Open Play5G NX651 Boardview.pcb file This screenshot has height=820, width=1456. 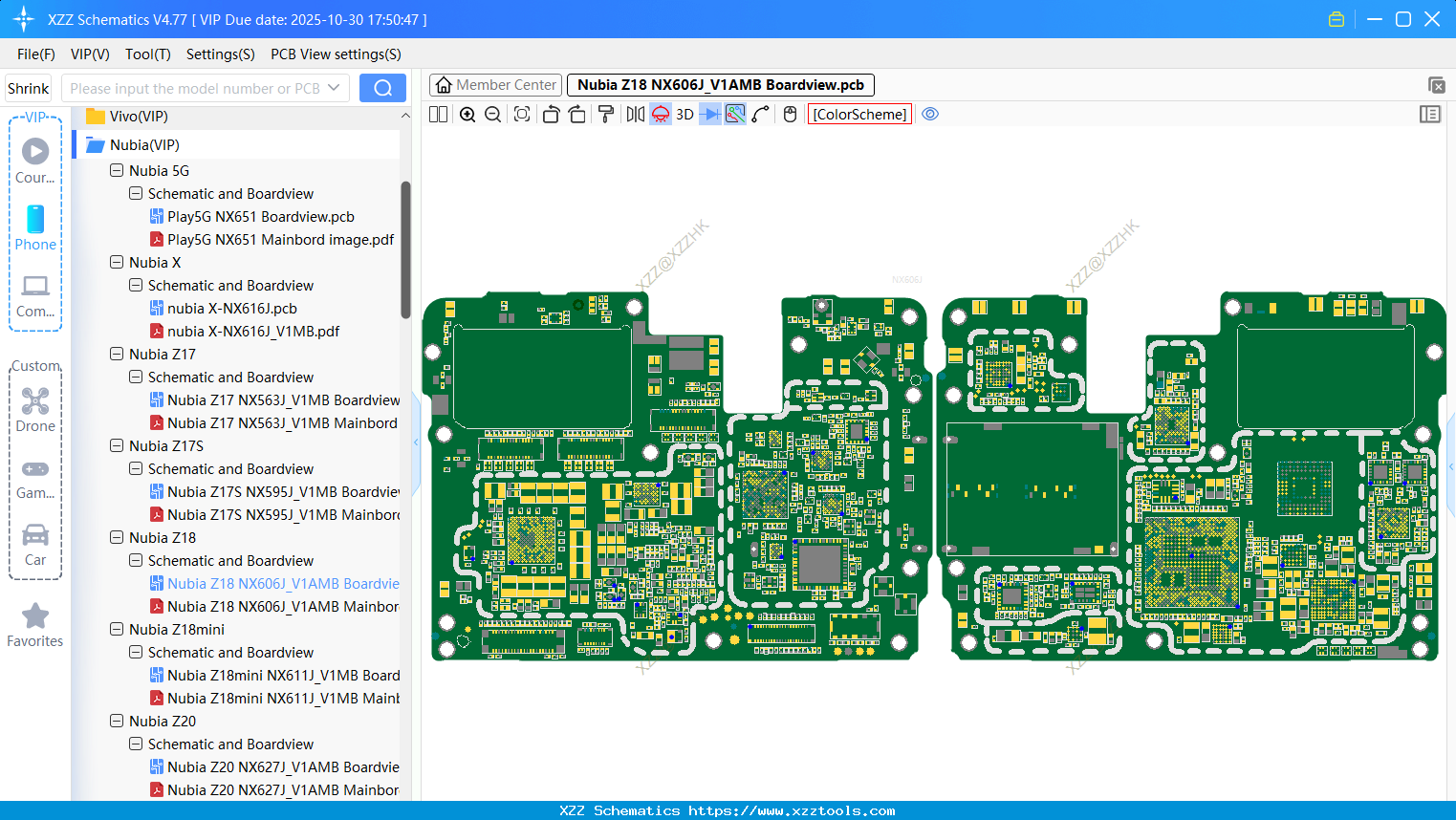pos(252,216)
